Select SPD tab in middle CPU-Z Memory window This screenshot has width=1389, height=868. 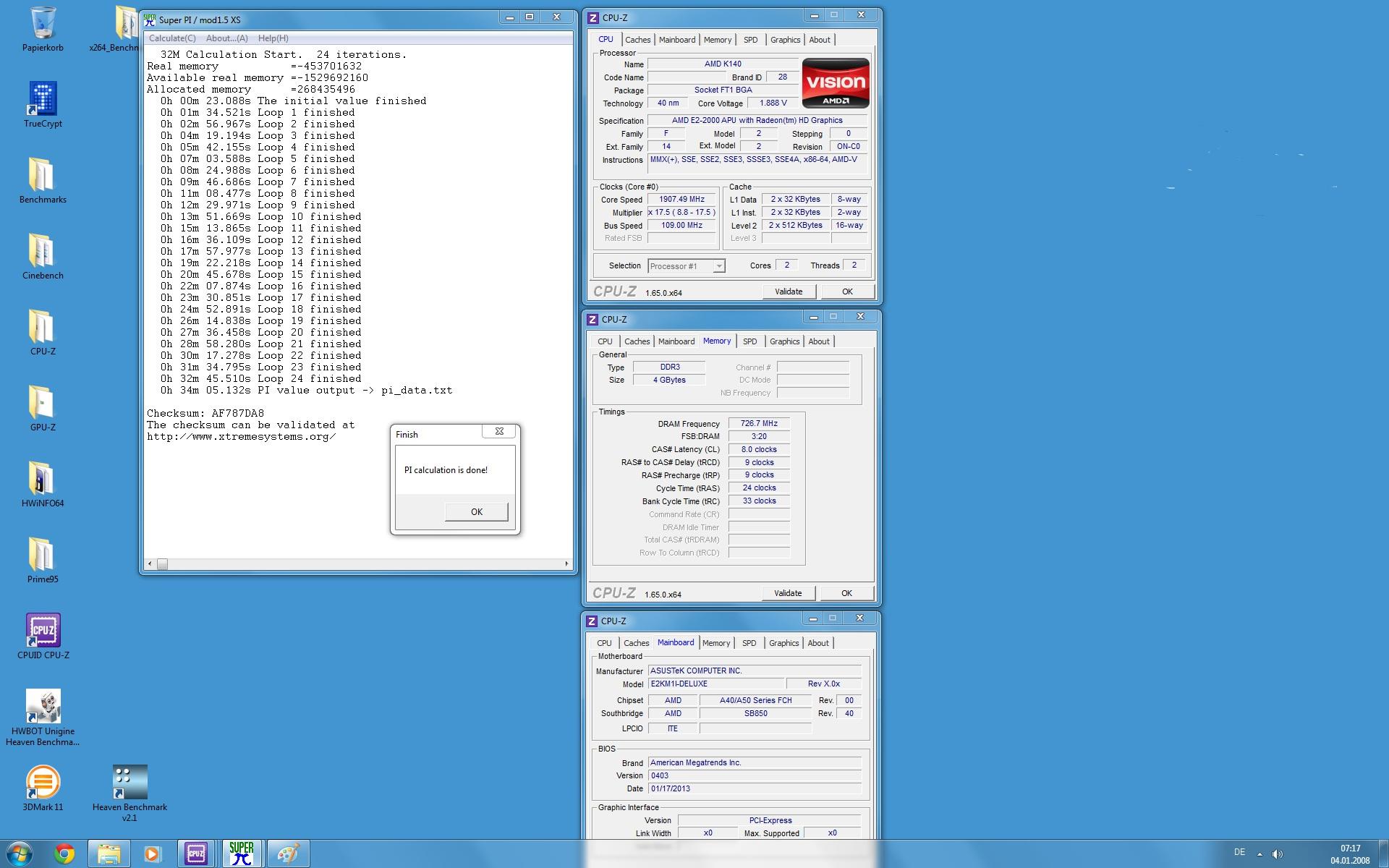point(750,341)
